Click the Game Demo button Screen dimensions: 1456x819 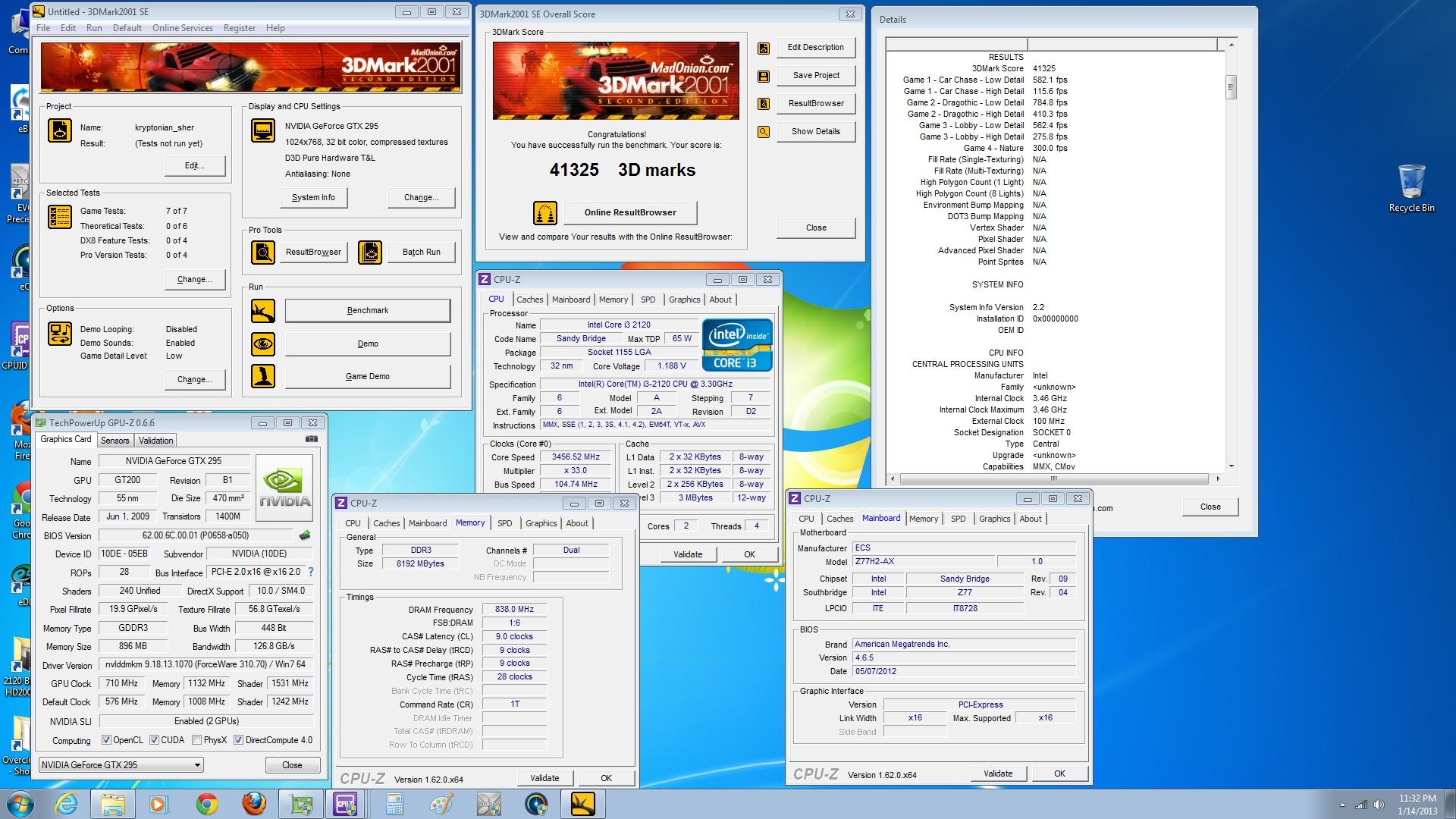pyautogui.click(x=368, y=376)
